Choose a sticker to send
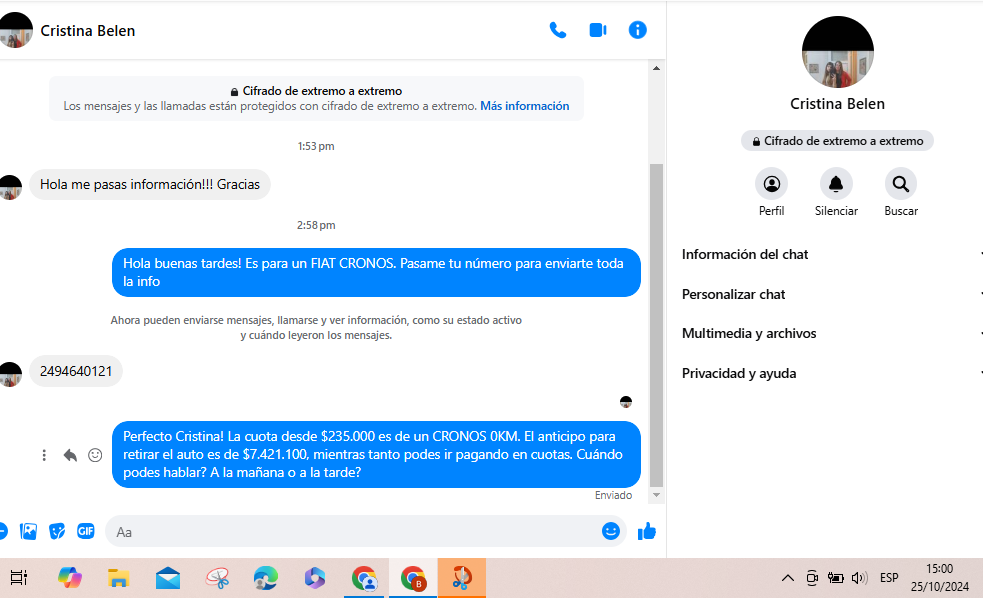The height and width of the screenshot is (598, 983). click(x=57, y=532)
